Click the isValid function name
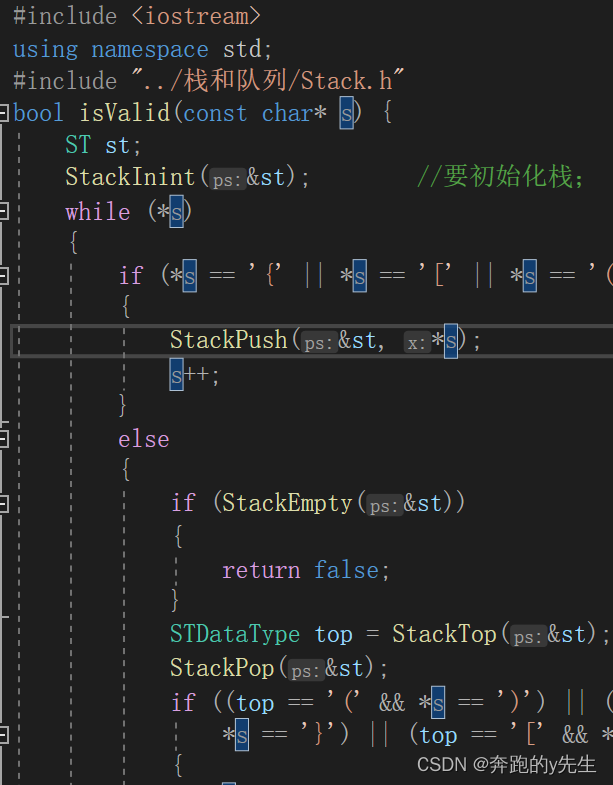 (x=125, y=113)
